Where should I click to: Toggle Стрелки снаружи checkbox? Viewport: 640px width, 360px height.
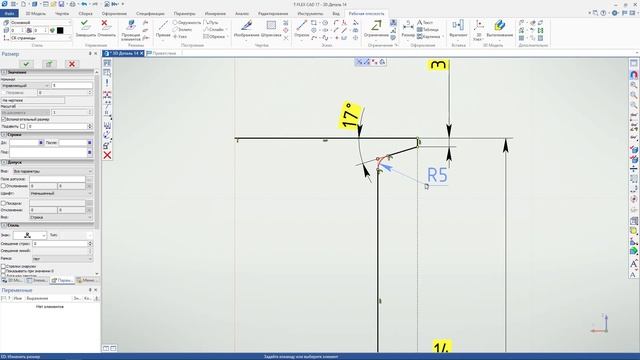click(x=3, y=266)
